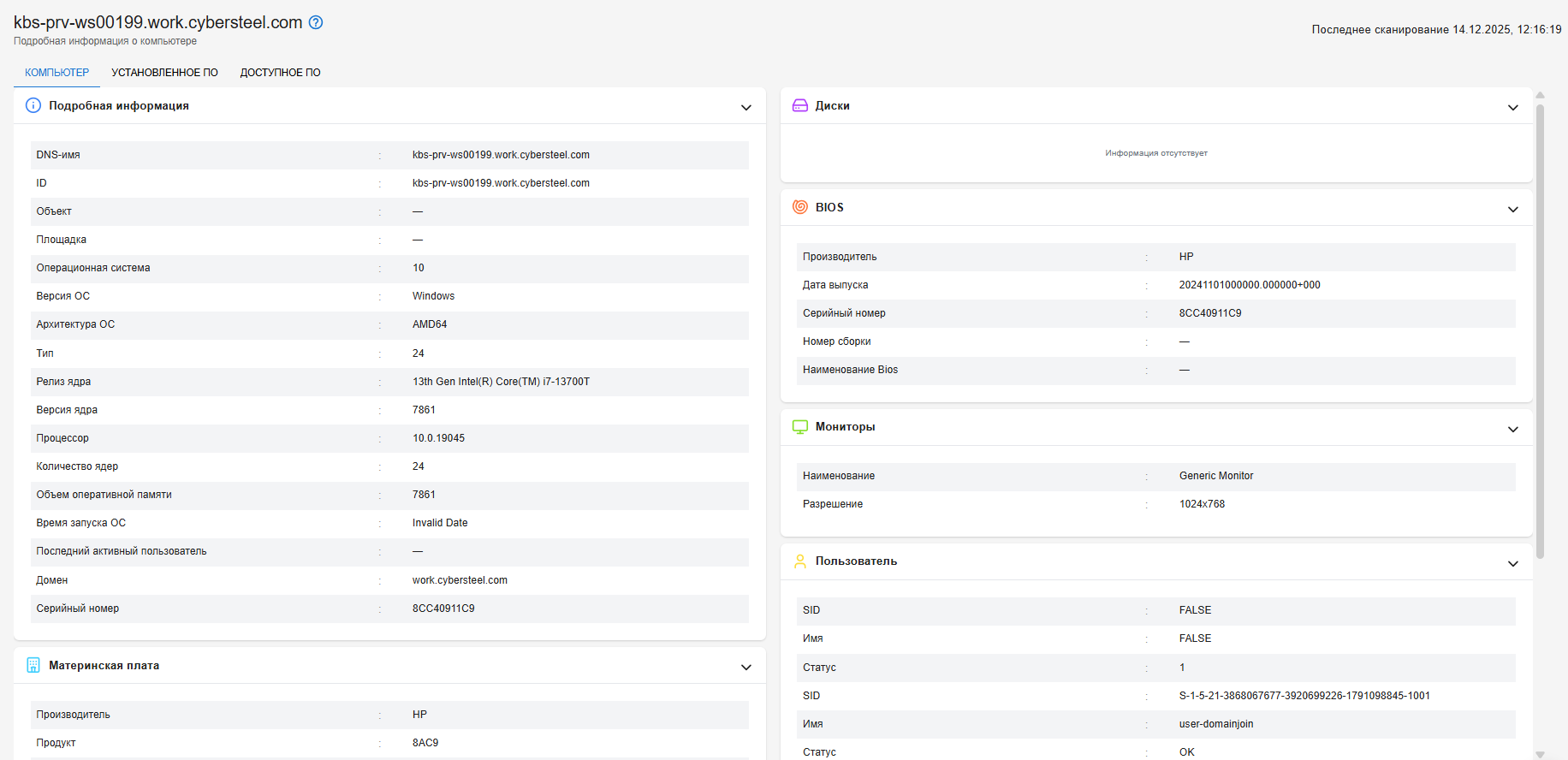Collapse the BIOS section chevron
1568x760 pixels.
[1513, 209]
